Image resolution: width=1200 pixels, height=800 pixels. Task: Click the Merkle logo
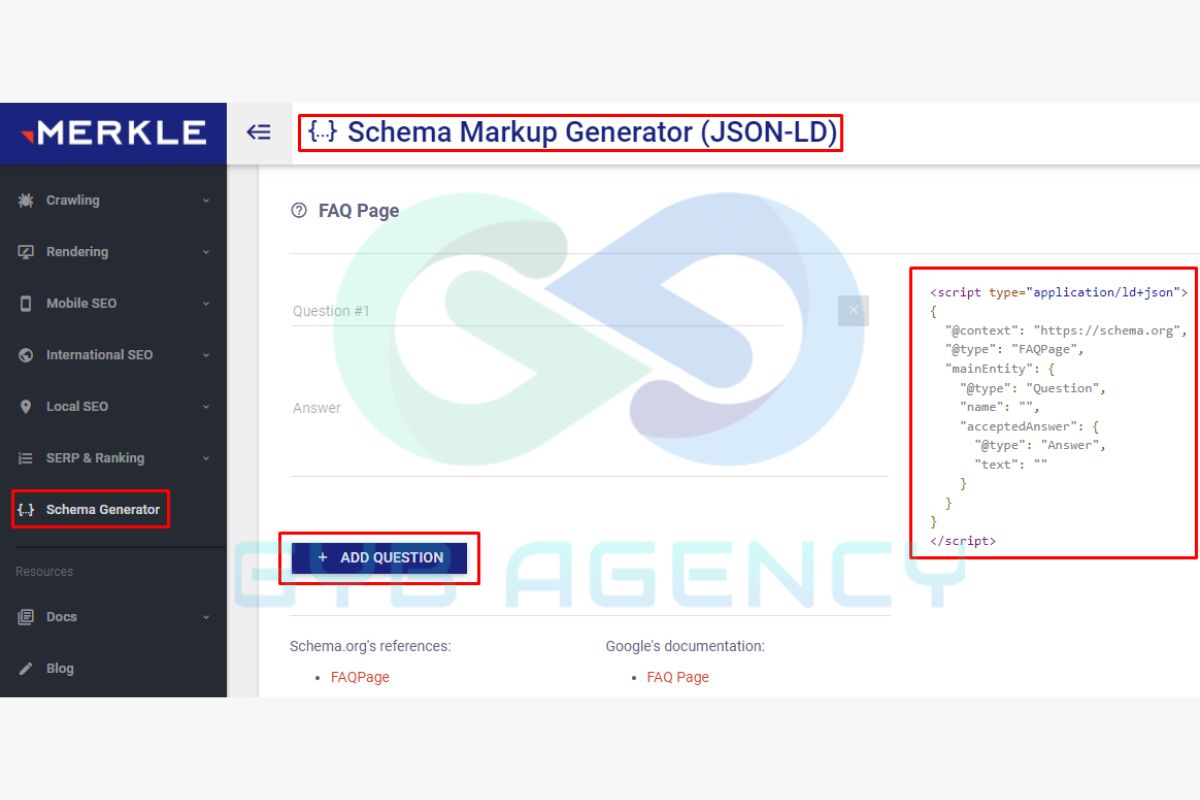click(x=113, y=133)
